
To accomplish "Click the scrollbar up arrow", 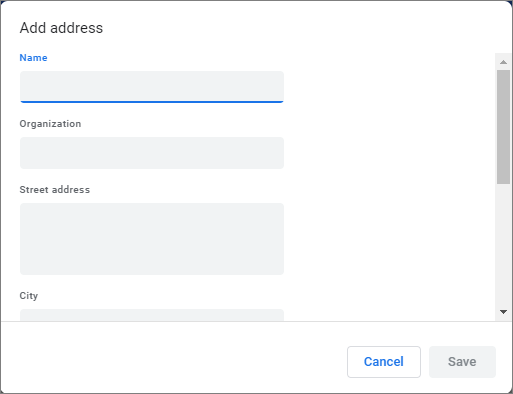I will coord(503,62).
